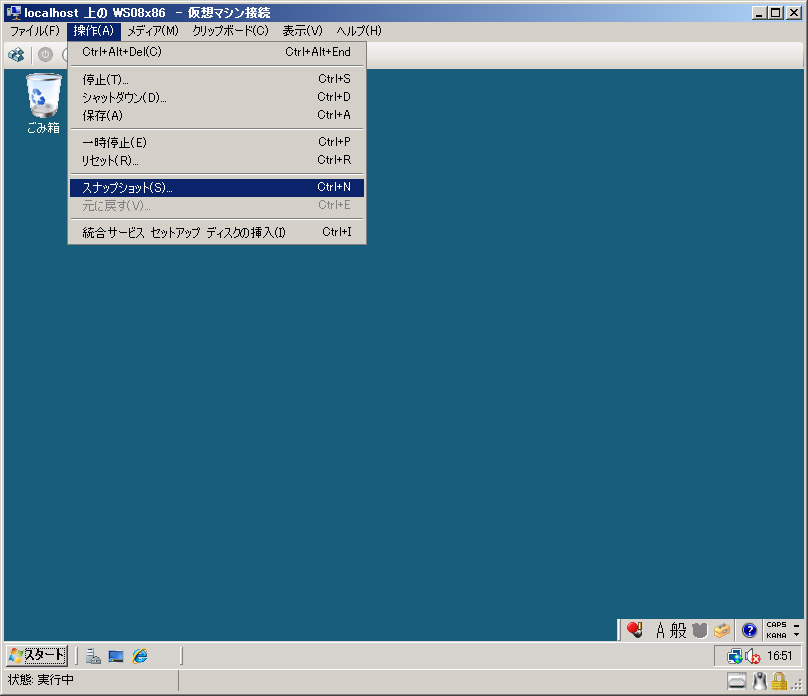
Task: Open the ヘルプ(H) menu
Action: (x=359, y=31)
